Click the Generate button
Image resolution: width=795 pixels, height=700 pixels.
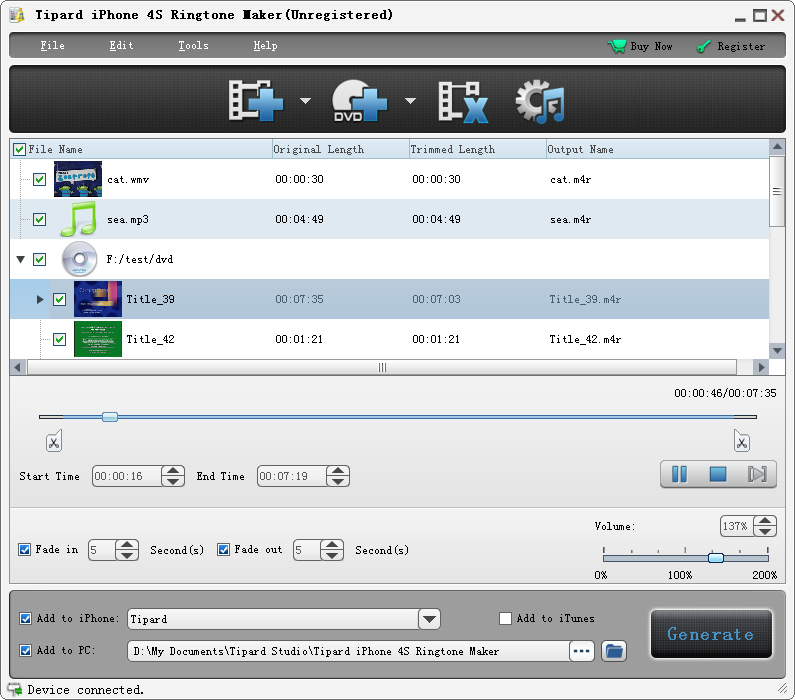[x=710, y=634]
